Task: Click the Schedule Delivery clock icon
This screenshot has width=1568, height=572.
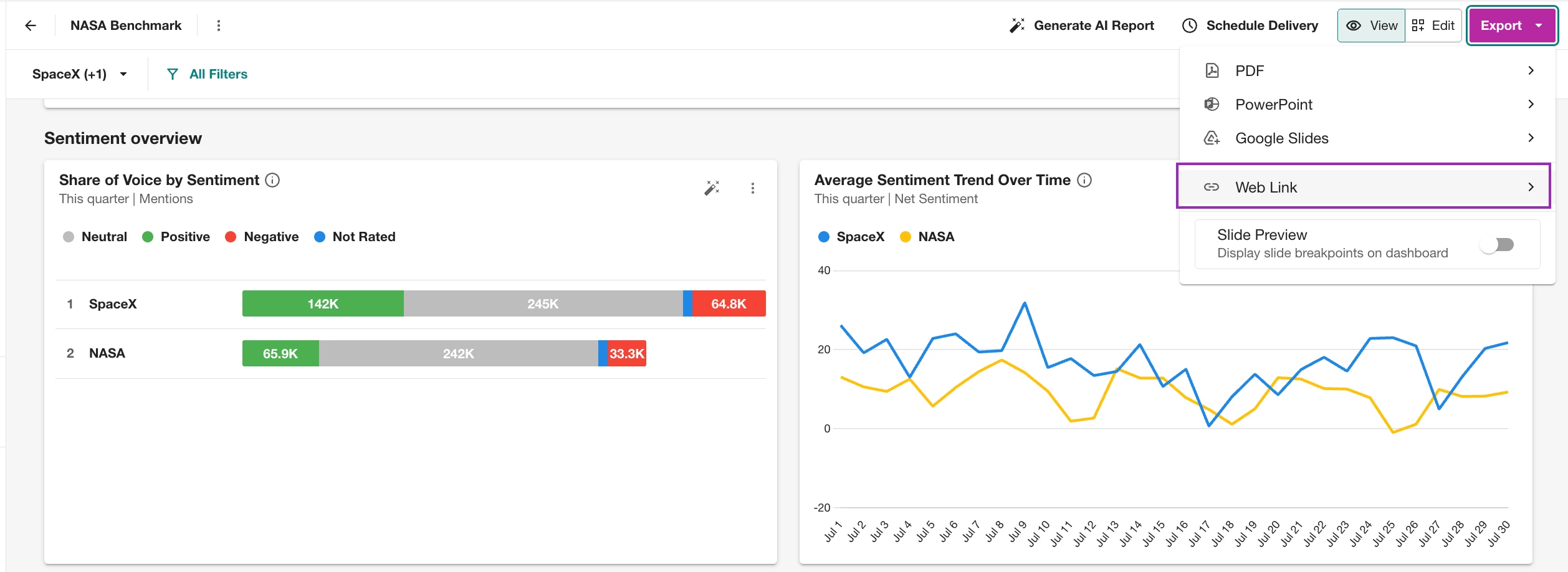Action: tap(1190, 26)
